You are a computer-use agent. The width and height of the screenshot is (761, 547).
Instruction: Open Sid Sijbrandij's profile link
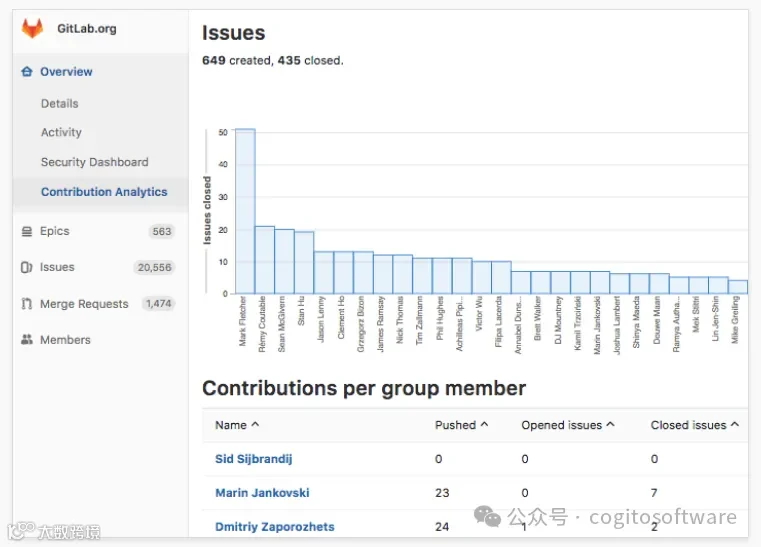tap(254, 459)
